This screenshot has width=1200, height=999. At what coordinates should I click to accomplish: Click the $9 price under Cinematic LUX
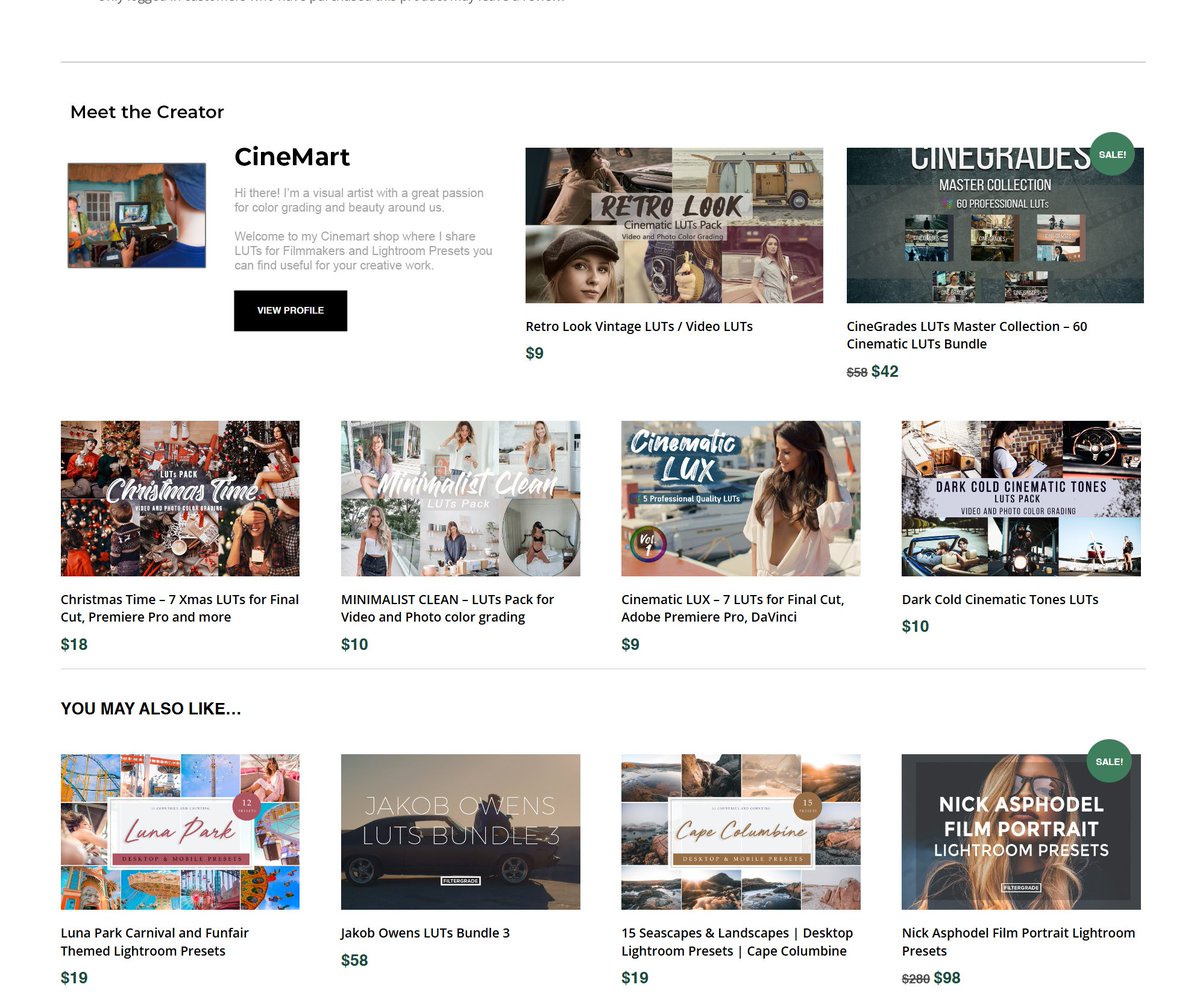631,644
